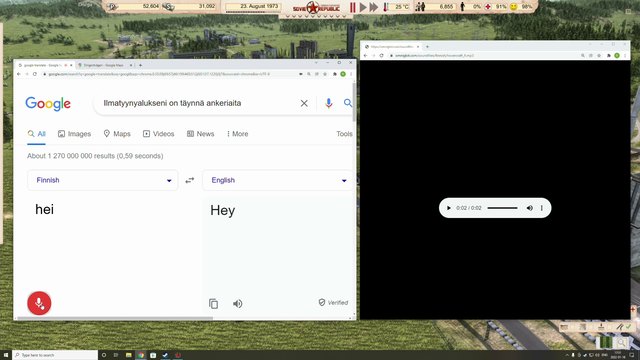Screen dimensions: 640x360
Task: Click the population people icon
Action: (x=420, y=7)
